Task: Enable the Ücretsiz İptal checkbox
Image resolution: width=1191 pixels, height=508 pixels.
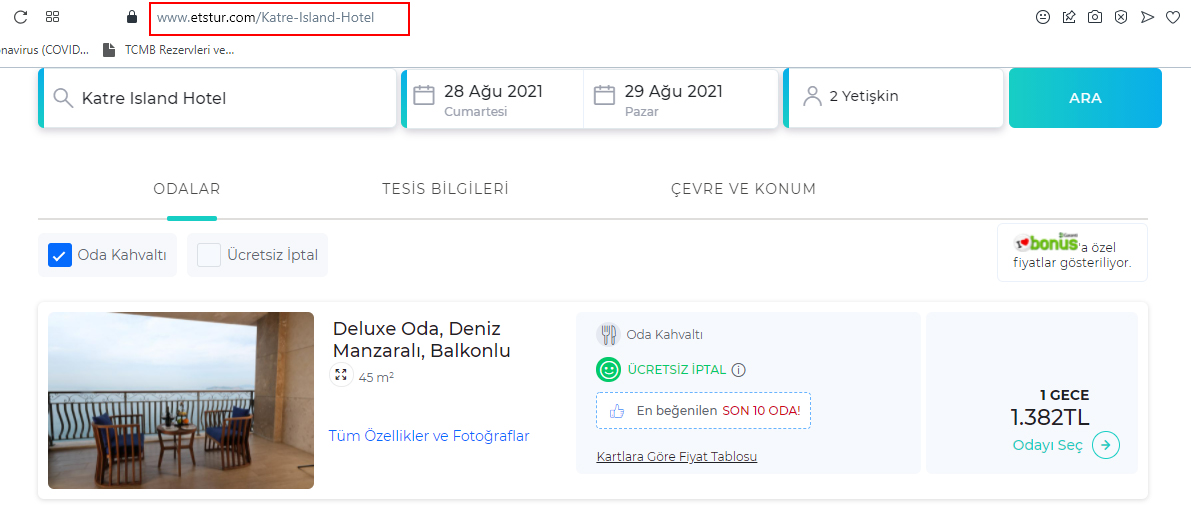Action: pos(209,255)
